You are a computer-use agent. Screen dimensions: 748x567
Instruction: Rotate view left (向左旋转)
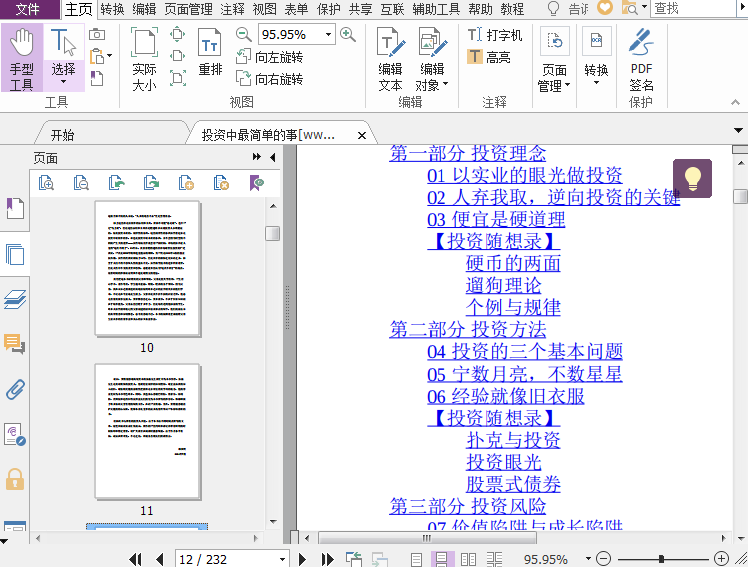pyautogui.click(x=270, y=57)
